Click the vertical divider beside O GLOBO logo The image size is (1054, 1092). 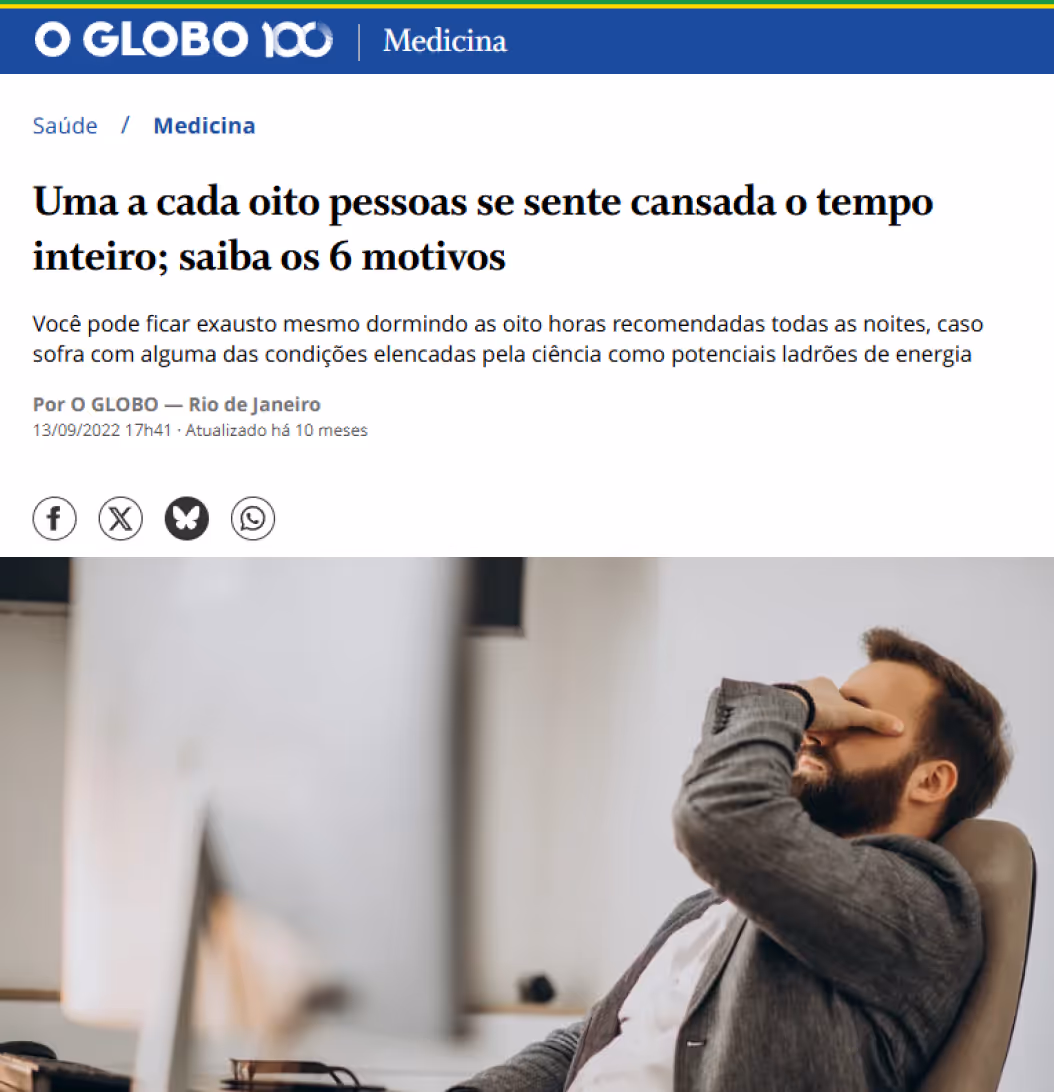(x=359, y=42)
